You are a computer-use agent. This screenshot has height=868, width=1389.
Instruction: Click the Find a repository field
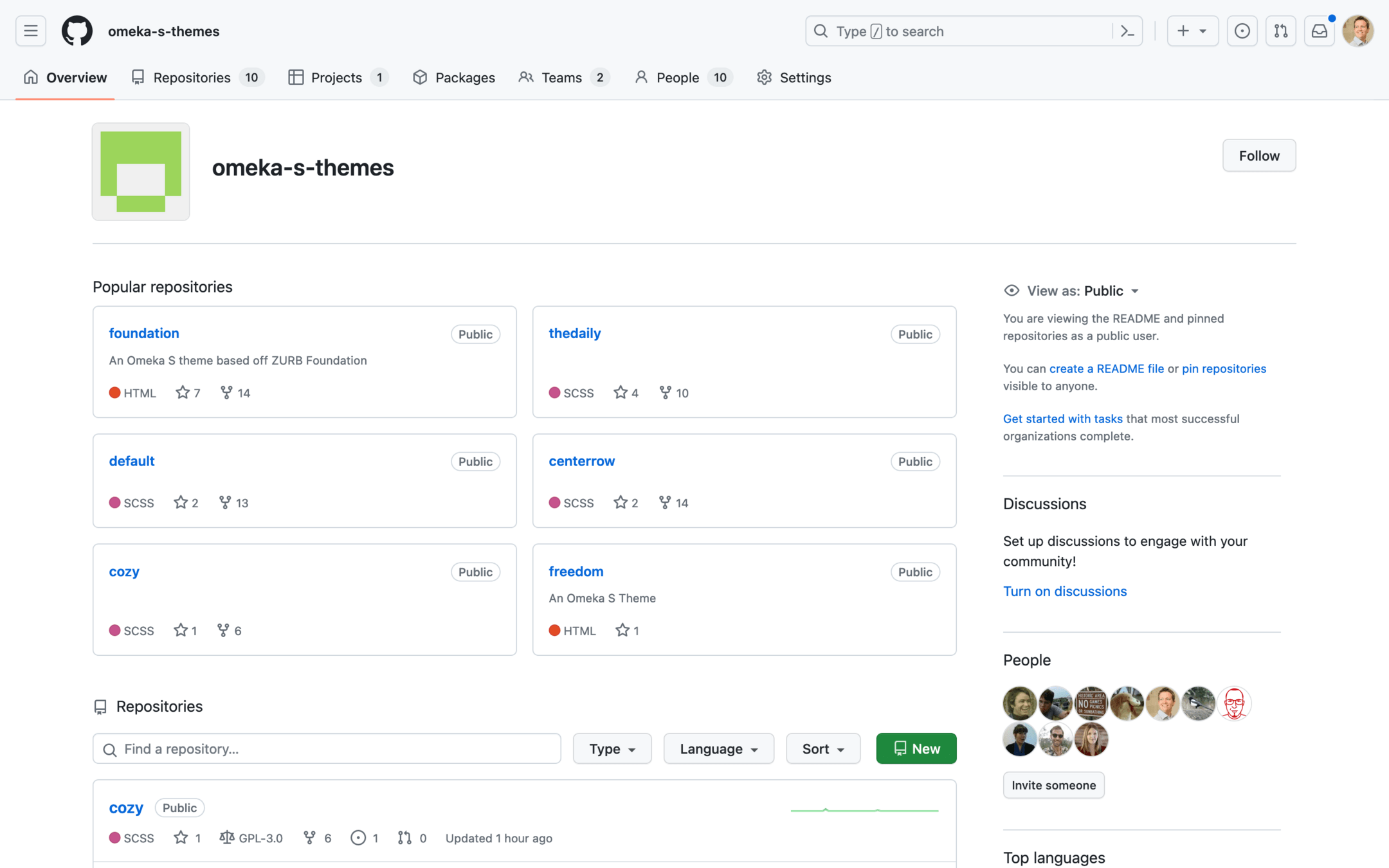(327, 748)
